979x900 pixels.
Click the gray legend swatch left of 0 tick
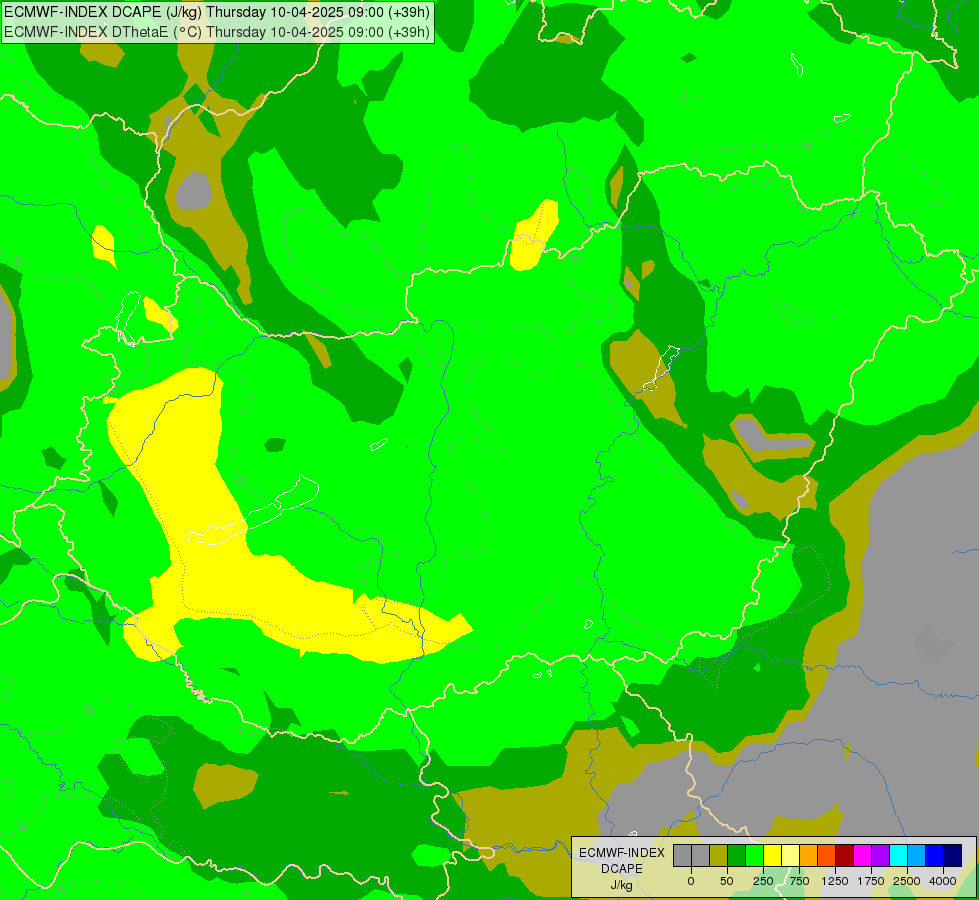[682, 855]
